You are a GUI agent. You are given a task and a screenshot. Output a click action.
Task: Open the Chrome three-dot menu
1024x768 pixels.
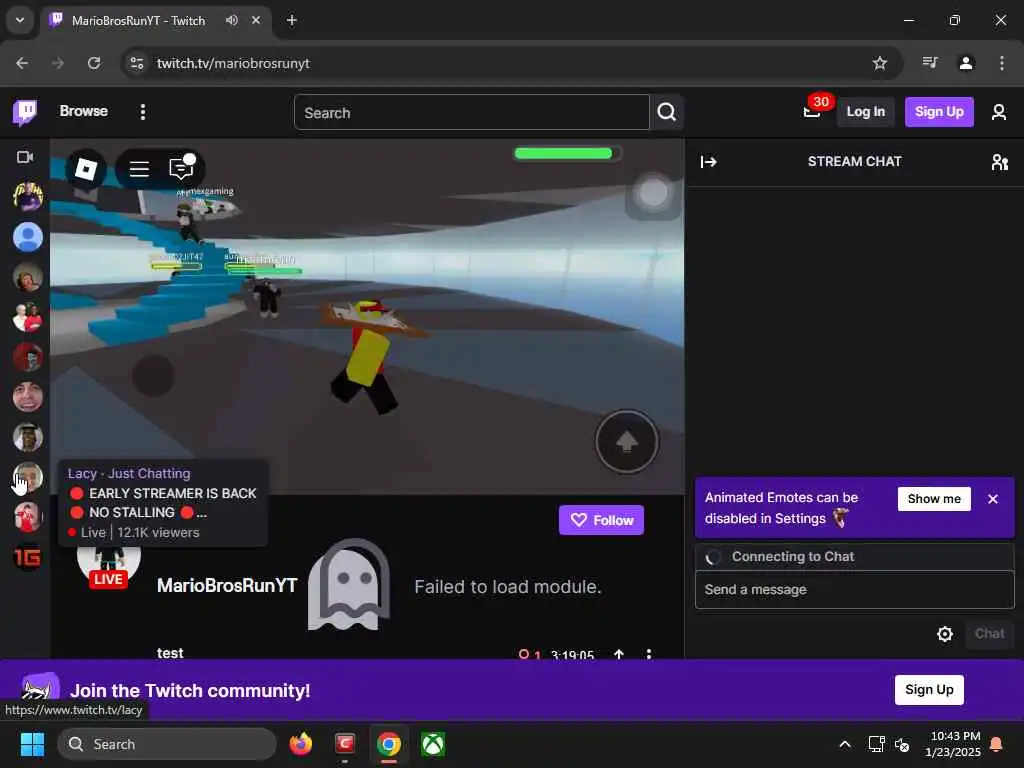click(1002, 63)
